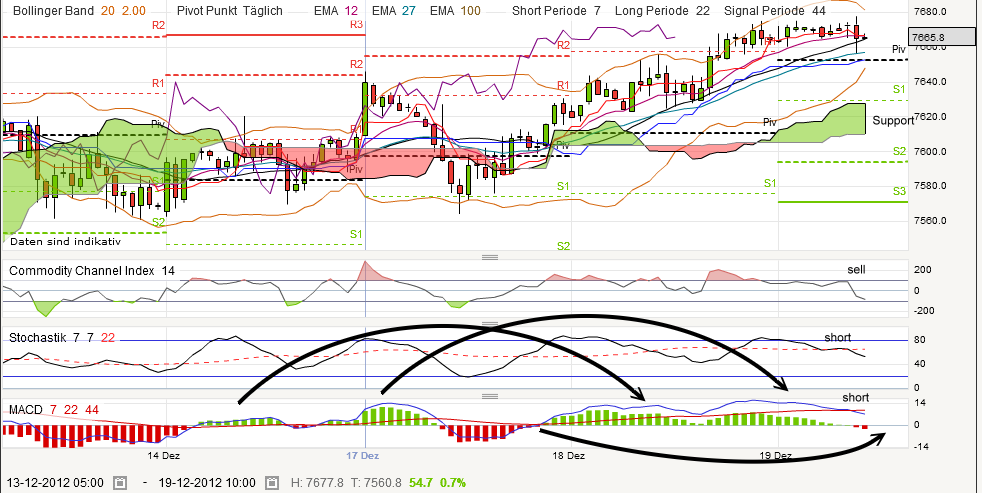
Task: Click the 7560.0 price axis value
Action: [928, 221]
